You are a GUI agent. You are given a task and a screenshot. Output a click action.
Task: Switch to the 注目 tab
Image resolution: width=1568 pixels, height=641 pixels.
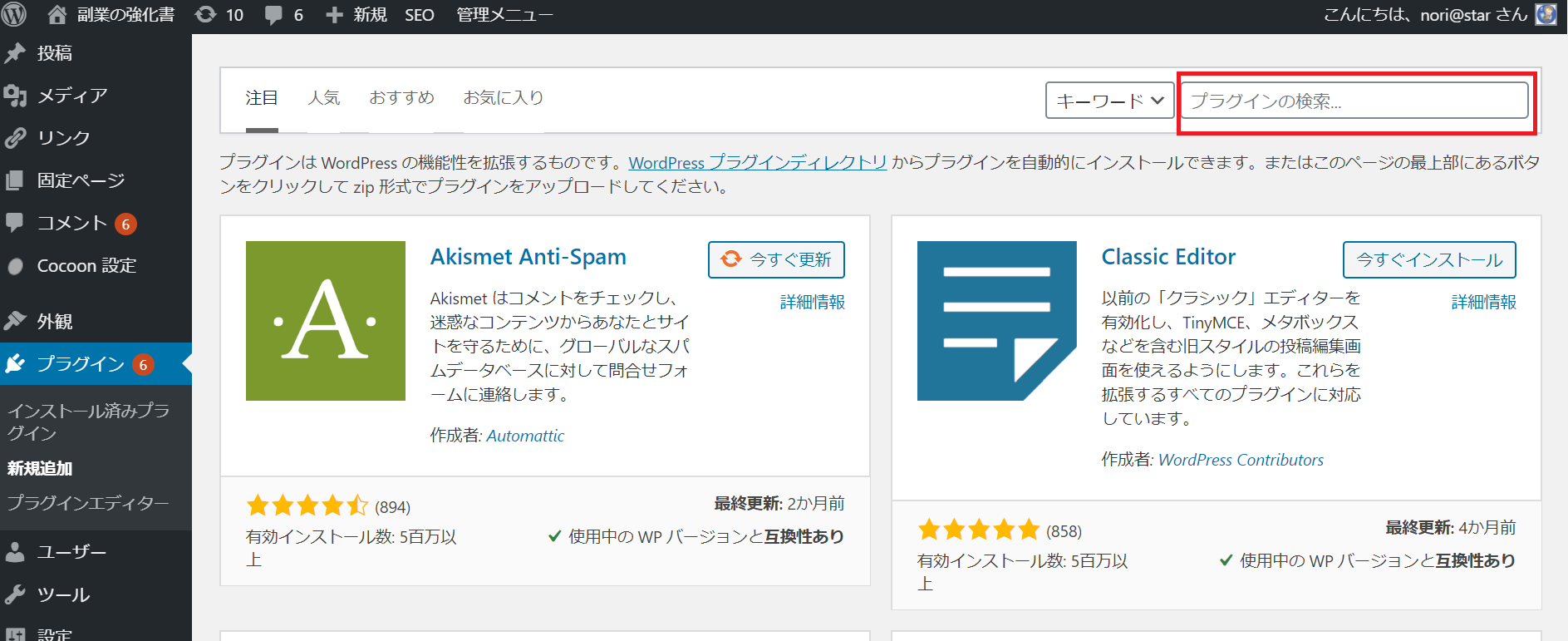(262, 98)
